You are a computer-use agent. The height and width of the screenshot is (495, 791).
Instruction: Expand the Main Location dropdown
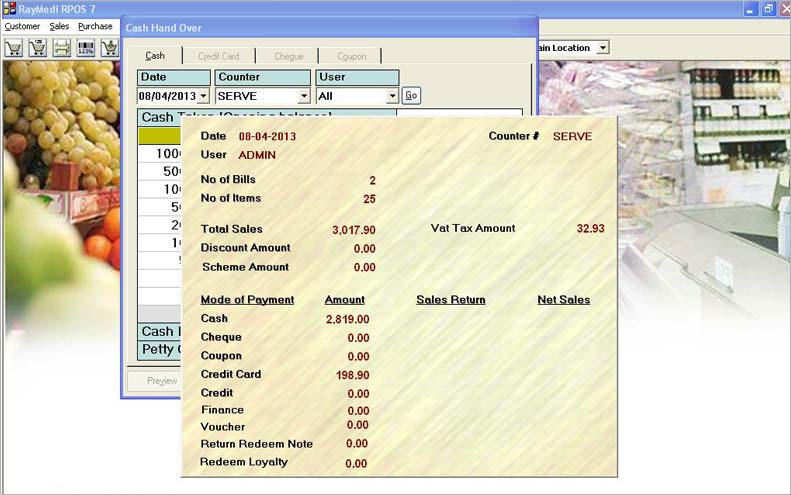pyautogui.click(x=602, y=47)
